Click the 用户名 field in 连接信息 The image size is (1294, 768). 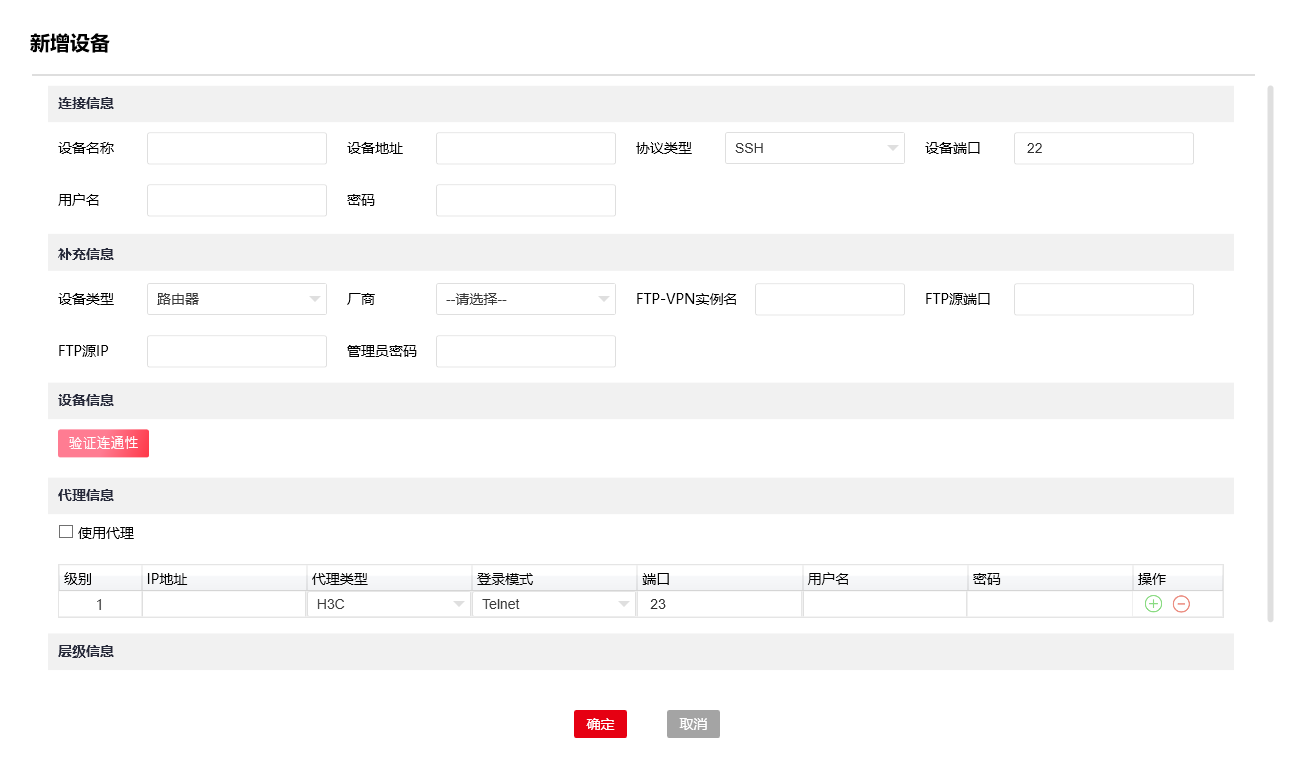pos(236,200)
